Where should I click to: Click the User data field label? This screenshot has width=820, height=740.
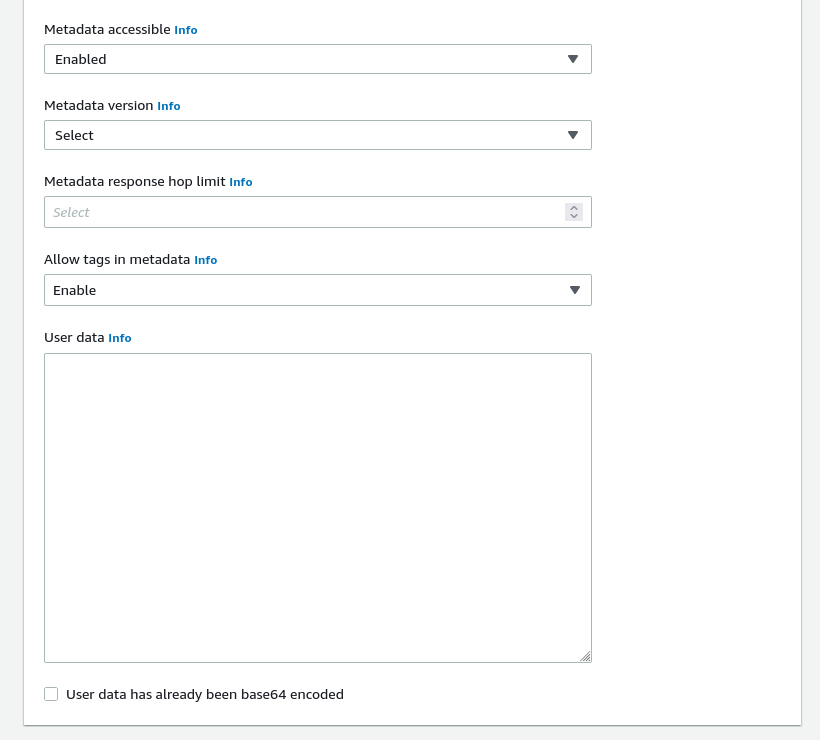click(x=74, y=338)
